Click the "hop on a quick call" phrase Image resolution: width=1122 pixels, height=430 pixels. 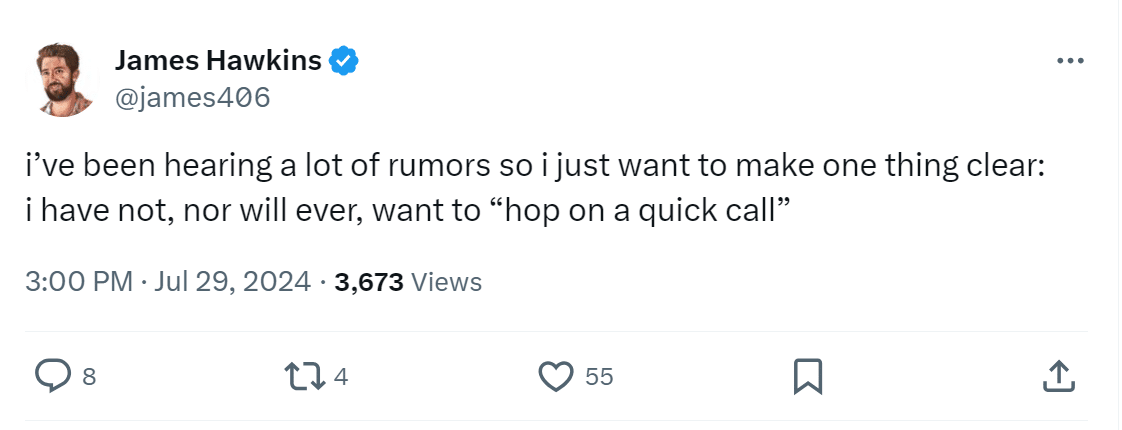tap(638, 214)
